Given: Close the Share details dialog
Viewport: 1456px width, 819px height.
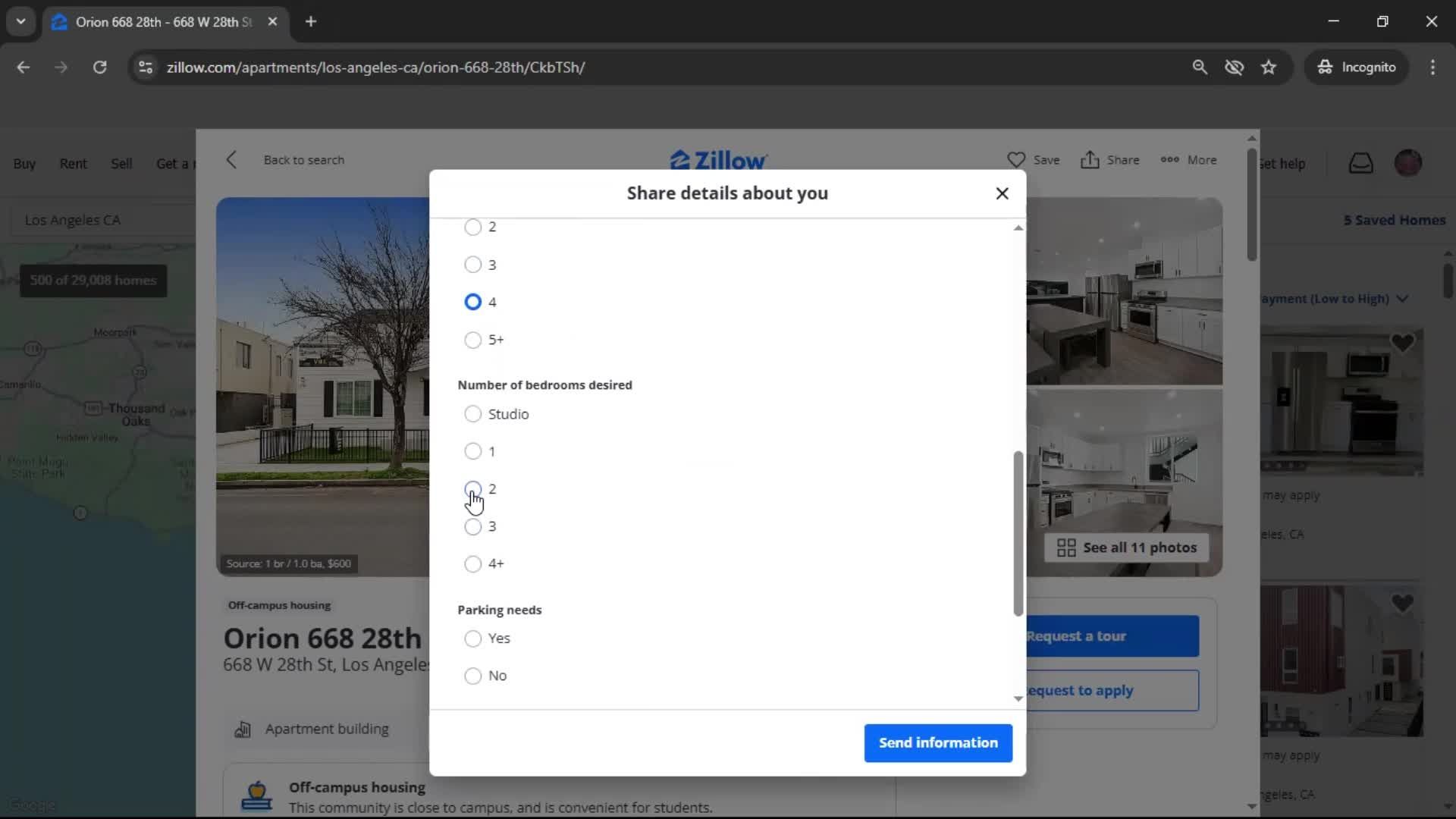Looking at the screenshot, I should coord(1002,193).
